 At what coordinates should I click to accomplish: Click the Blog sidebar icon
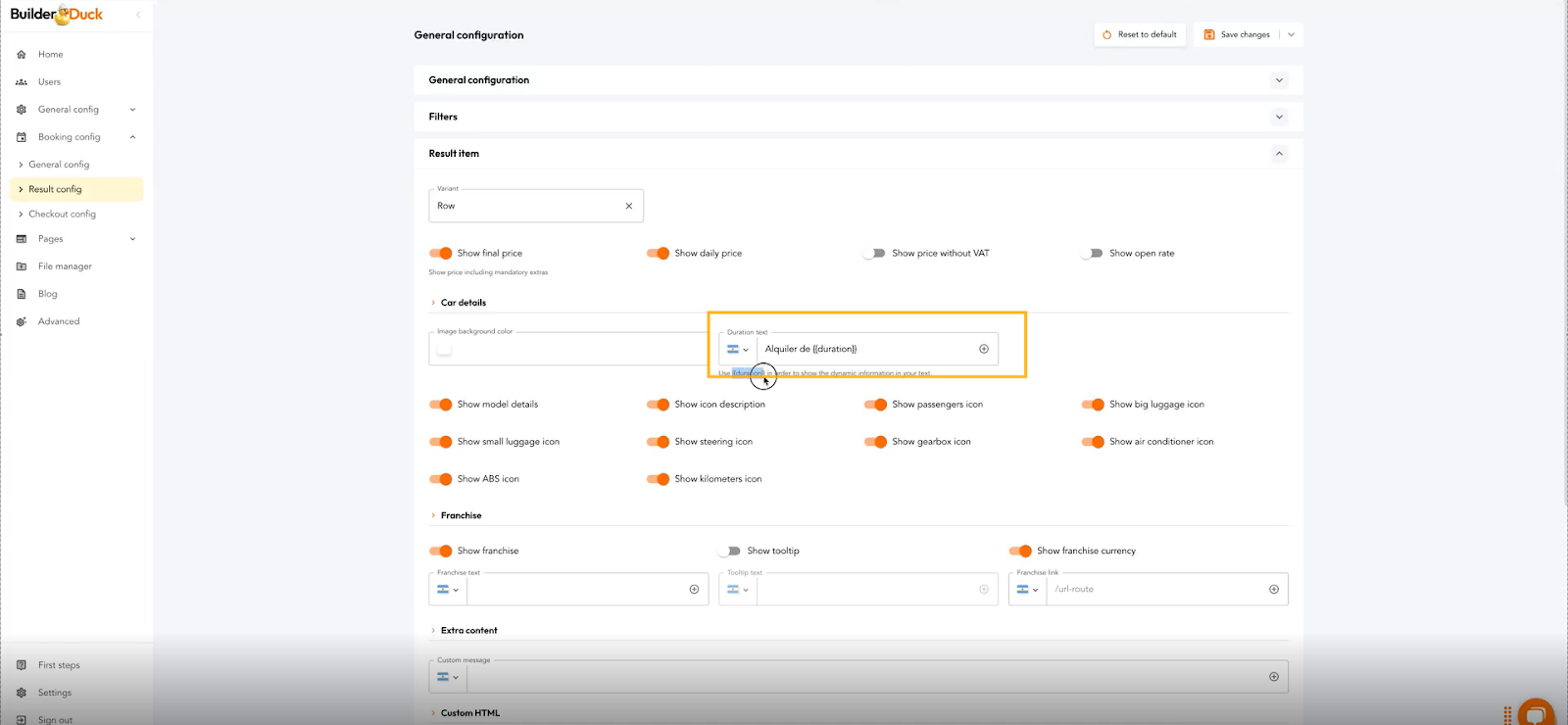(22, 294)
